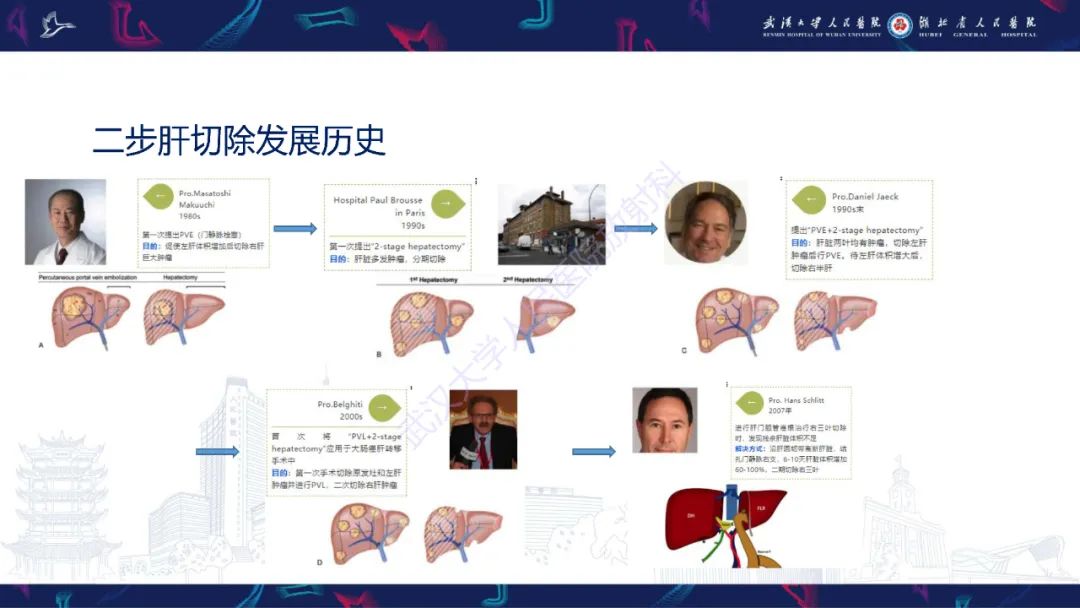Viewport: 1080px width, 608px height.
Task: Click the blue arrow pointing to Pro.Belghiti box
Action: coord(218,452)
